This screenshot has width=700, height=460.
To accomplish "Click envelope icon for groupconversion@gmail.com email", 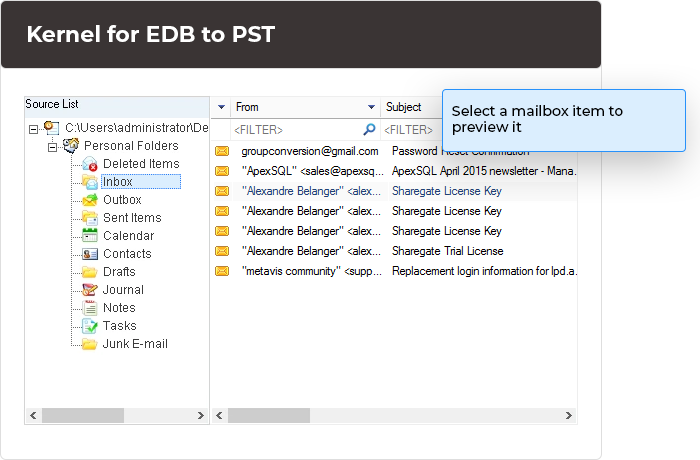I will [x=222, y=151].
